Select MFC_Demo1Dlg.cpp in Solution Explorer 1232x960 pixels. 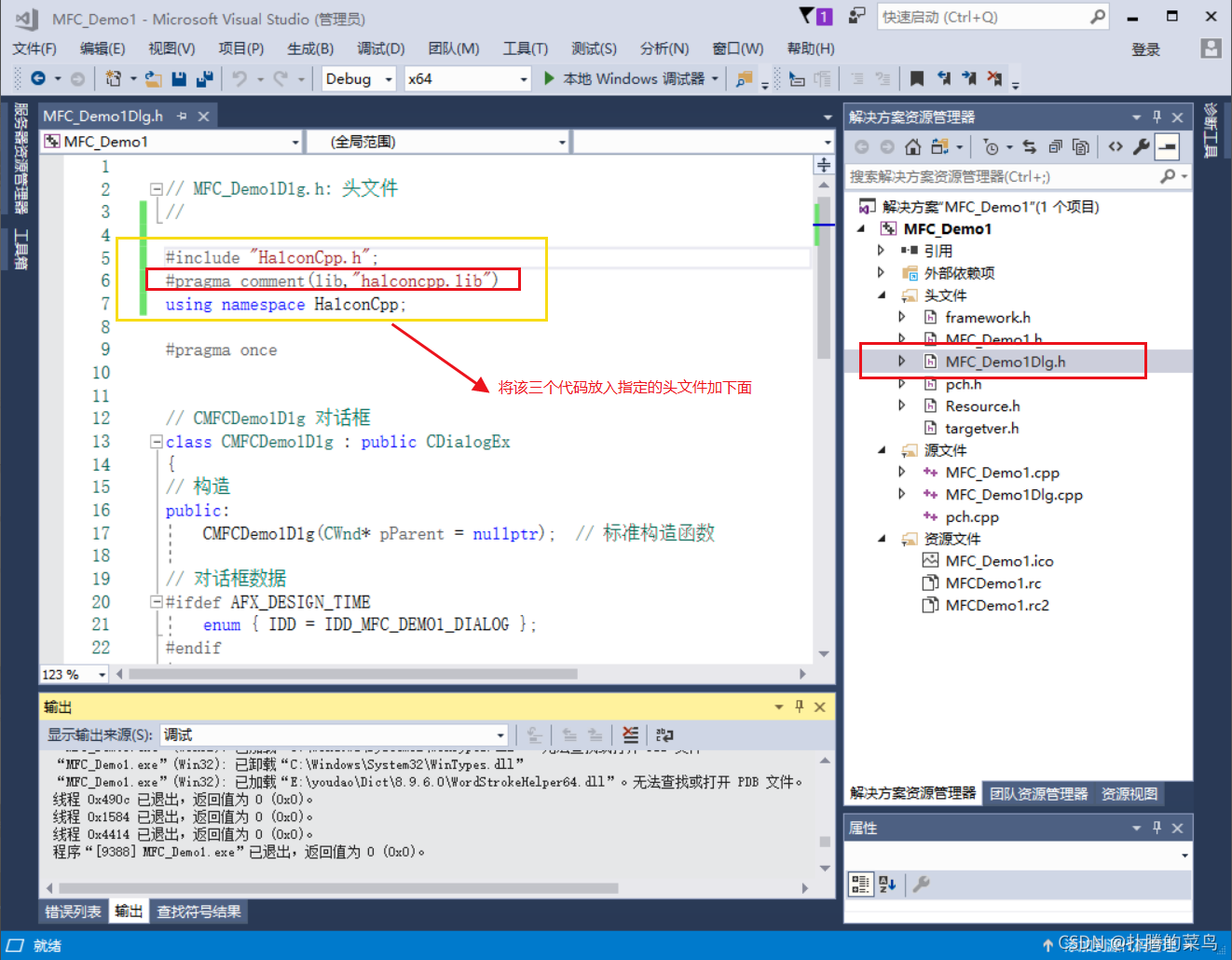click(x=1014, y=495)
